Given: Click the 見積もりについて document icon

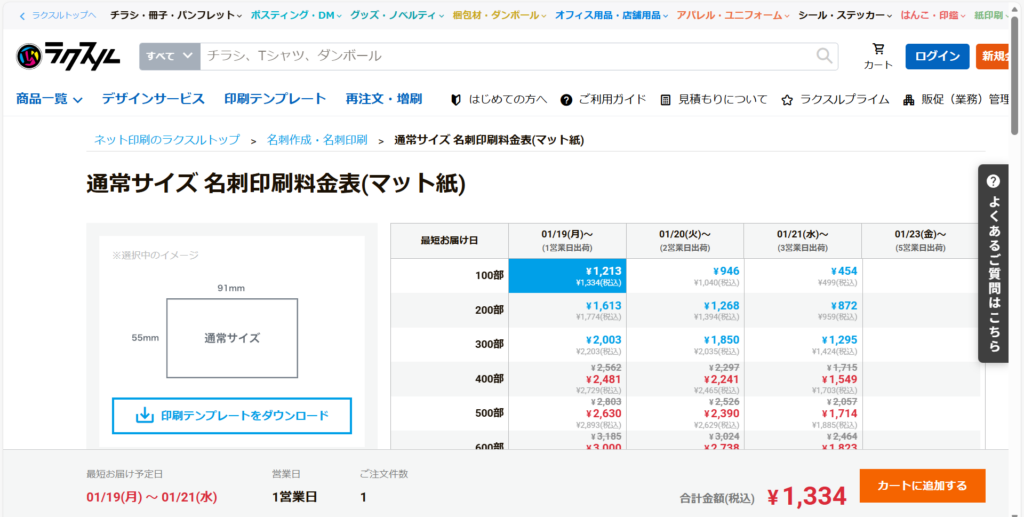Looking at the screenshot, I should (667, 100).
